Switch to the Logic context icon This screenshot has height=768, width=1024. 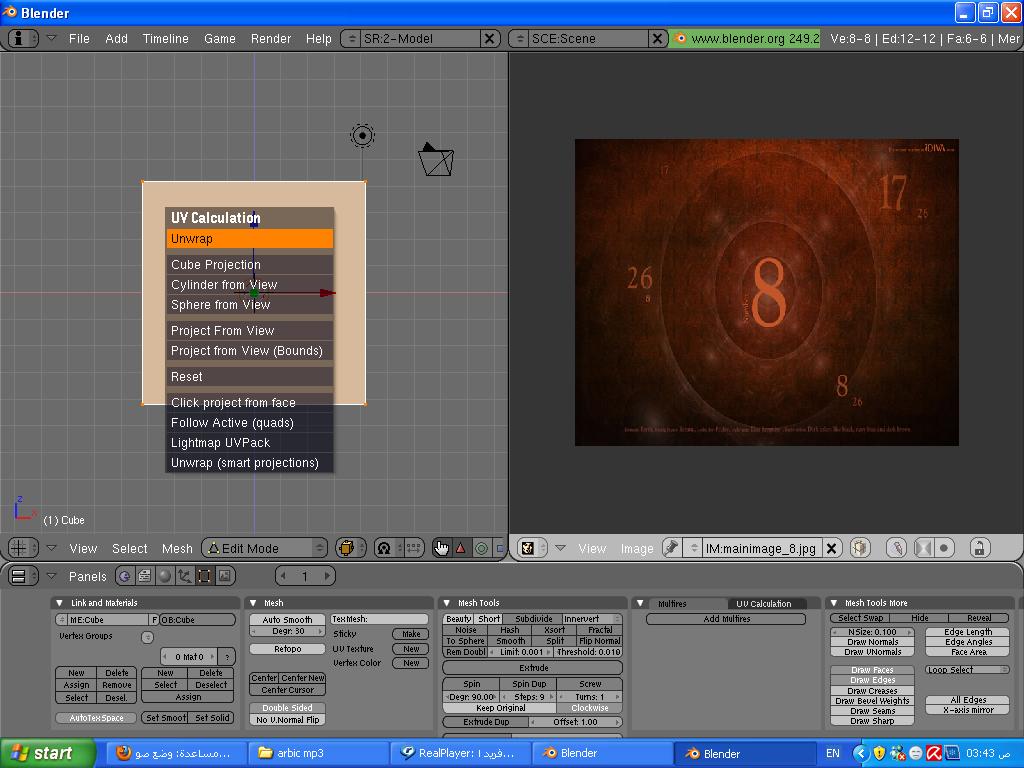124,576
